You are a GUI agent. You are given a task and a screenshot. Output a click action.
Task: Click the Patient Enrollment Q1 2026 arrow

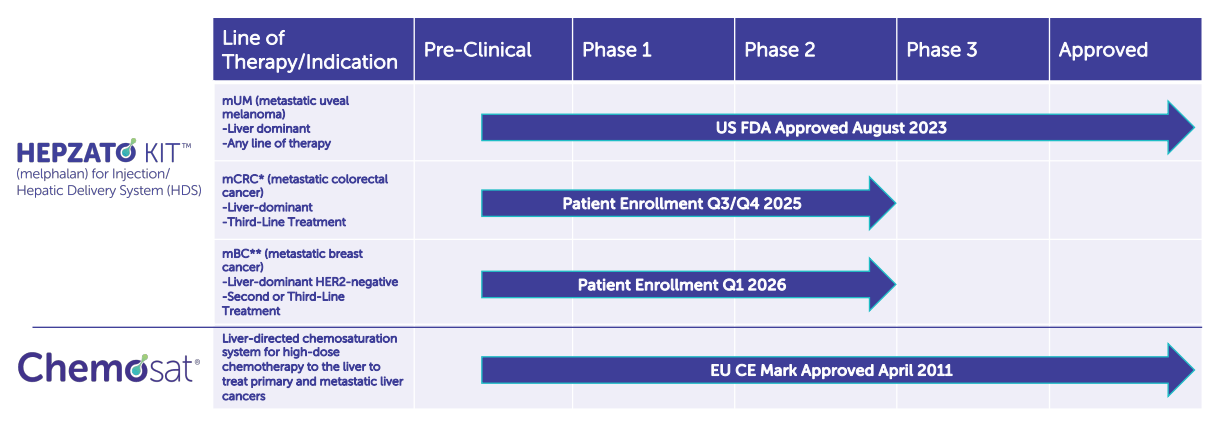682,285
